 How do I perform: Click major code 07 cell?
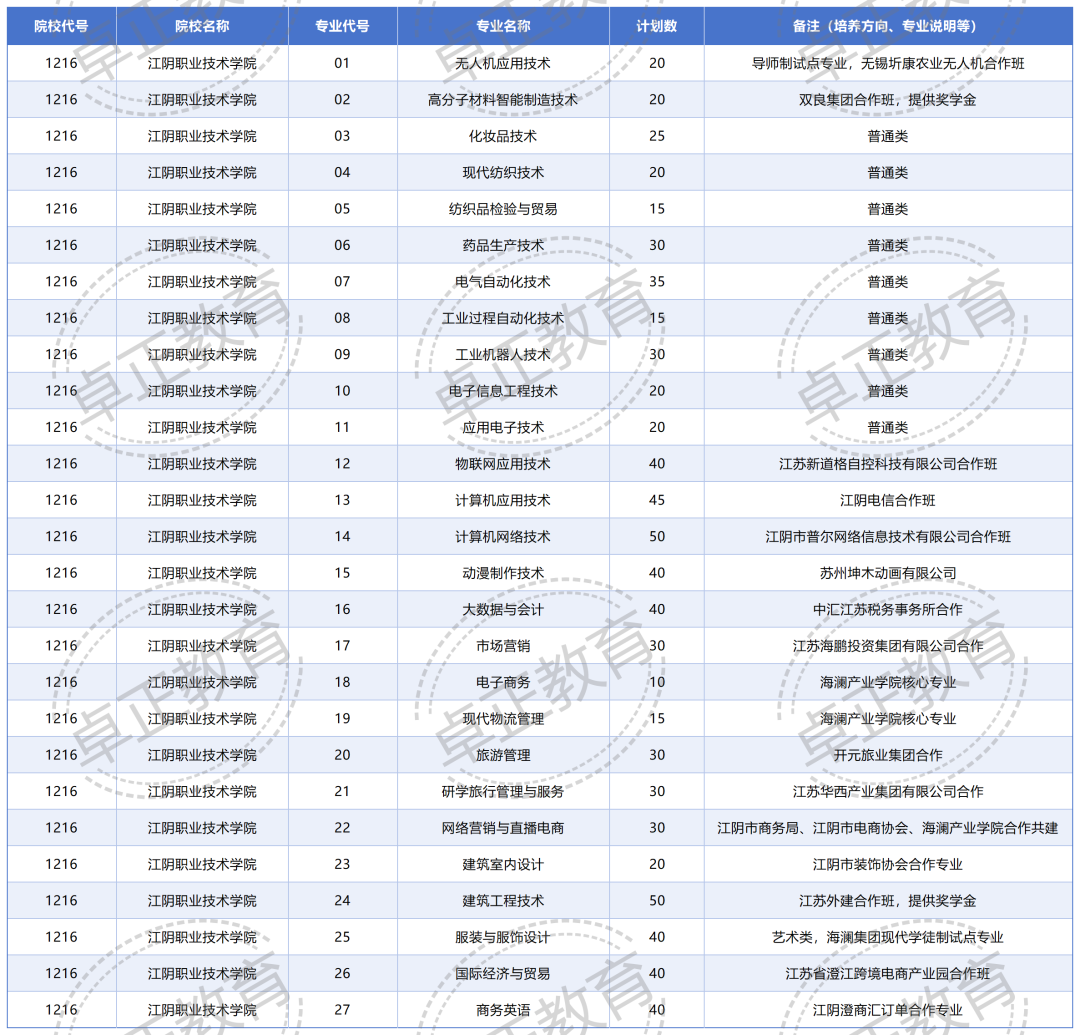(342, 282)
